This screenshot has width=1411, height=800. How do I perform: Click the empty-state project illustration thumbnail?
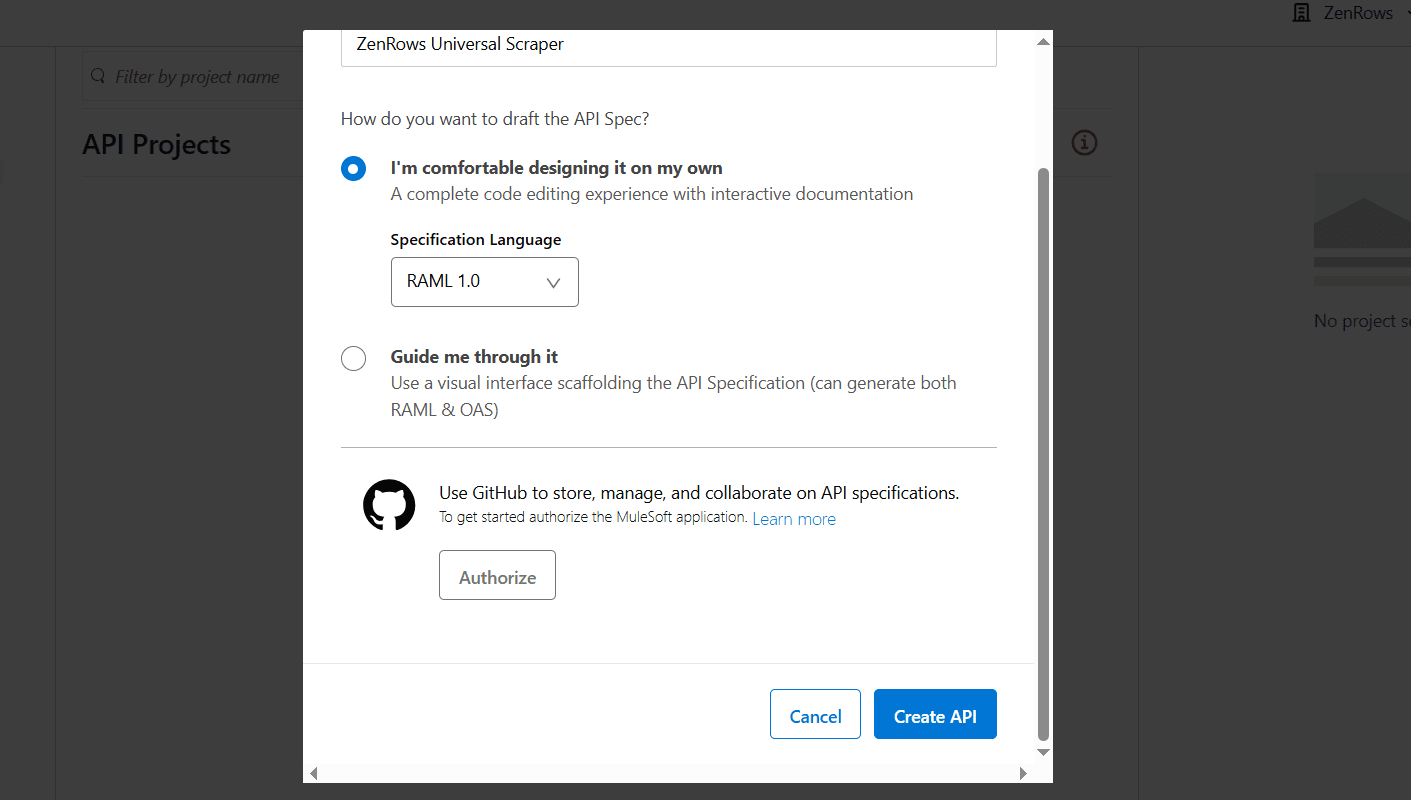point(1362,230)
